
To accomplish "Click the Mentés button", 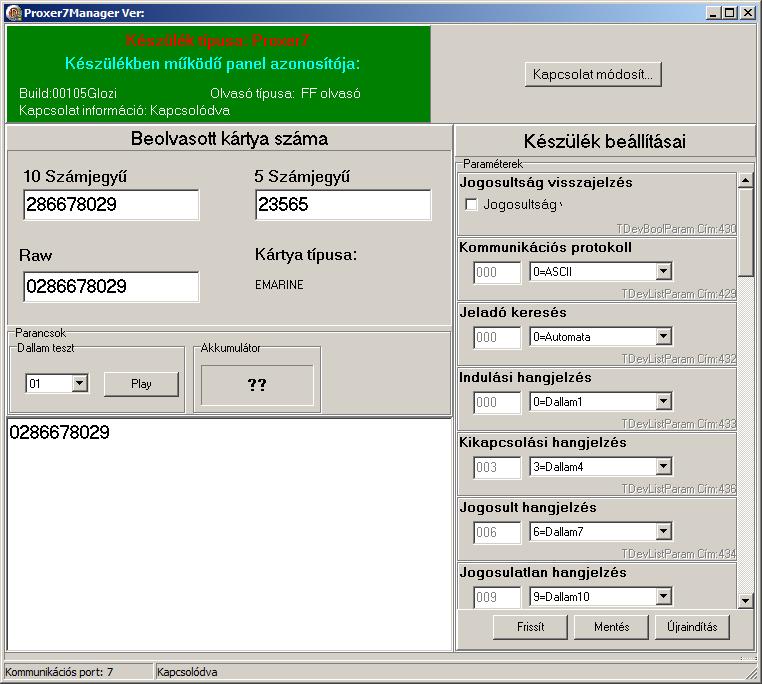I will click(611, 627).
